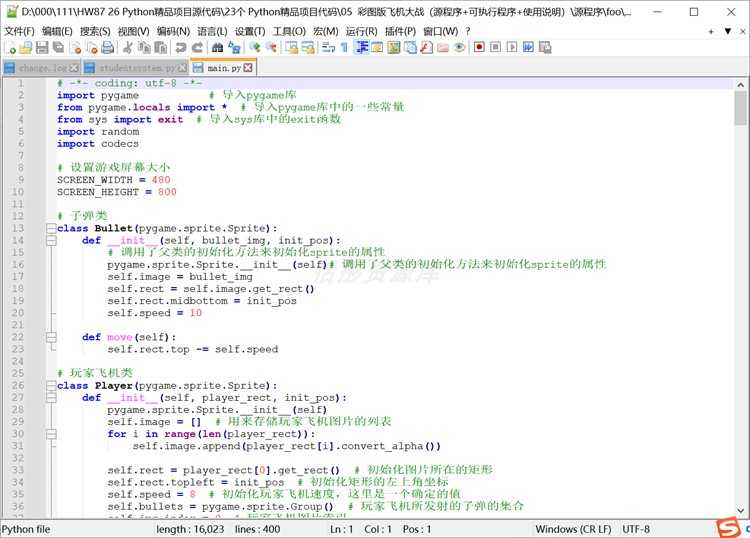Image resolution: width=750 pixels, height=538 pixels.
Task: Create a new file with the New icon
Action: [10, 47]
